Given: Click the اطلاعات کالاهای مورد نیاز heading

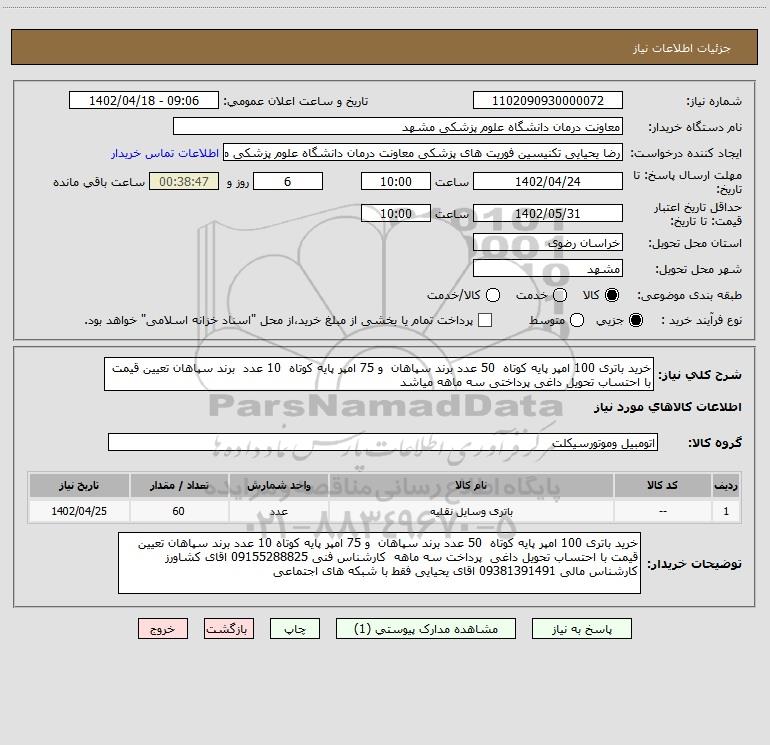Looking at the screenshot, I should pyautogui.click(x=667, y=407).
